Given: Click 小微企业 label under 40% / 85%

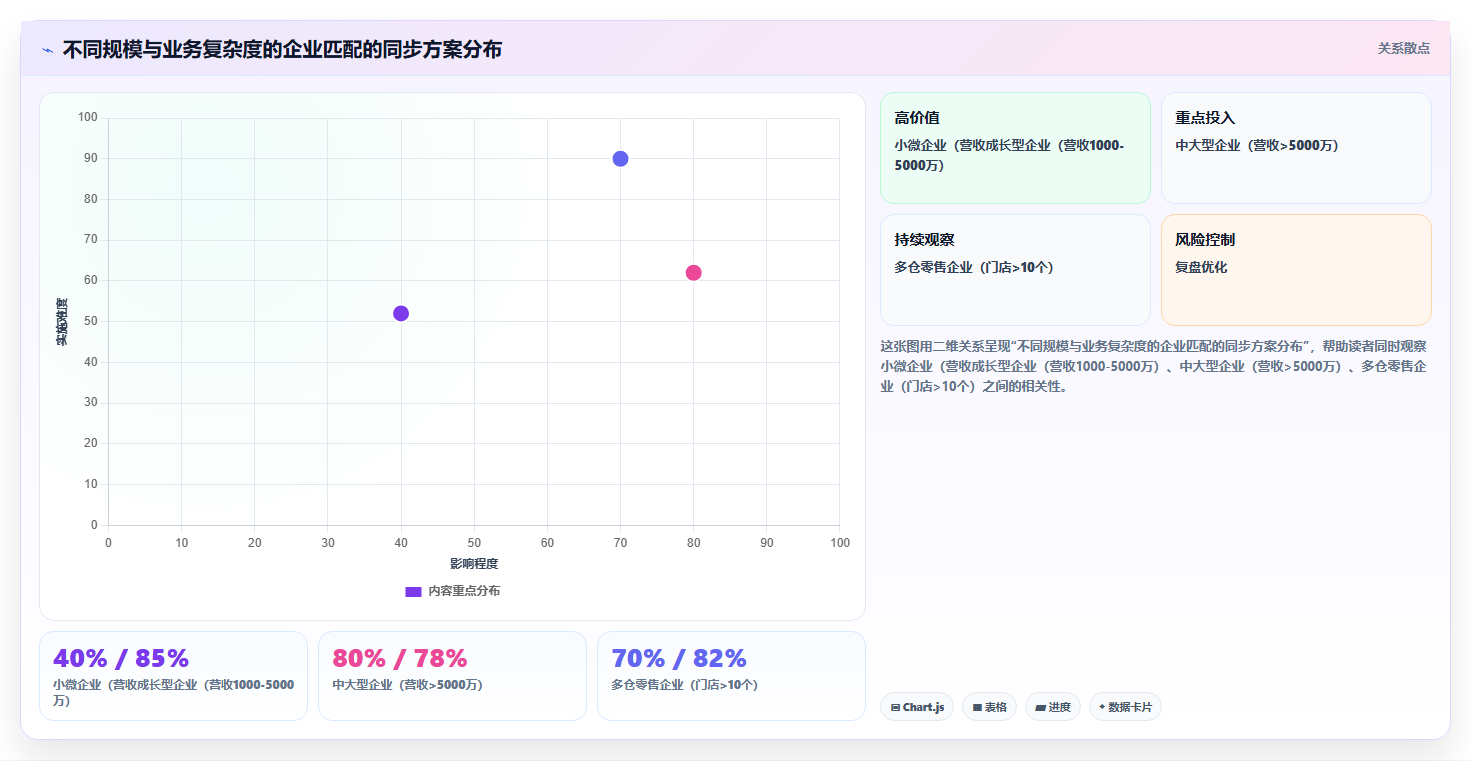Looking at the screenshot, I should [x=174, y=693].
